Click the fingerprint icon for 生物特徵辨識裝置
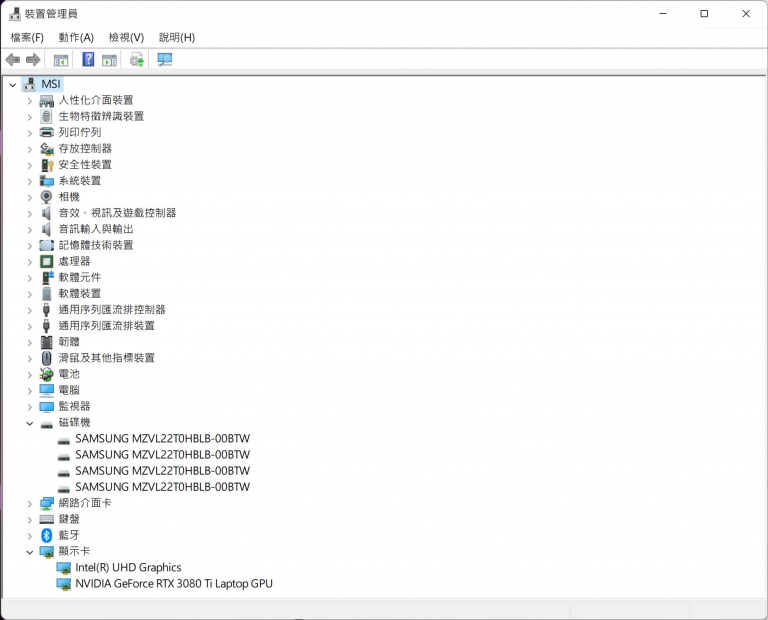The width and height of the screenshot is (768, 620). pos(47,117)
